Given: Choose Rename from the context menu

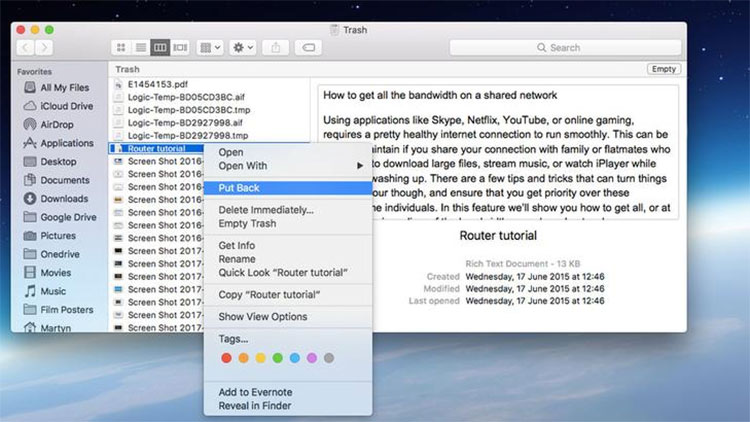Looking at the screenshot, I should click(287, 259).
